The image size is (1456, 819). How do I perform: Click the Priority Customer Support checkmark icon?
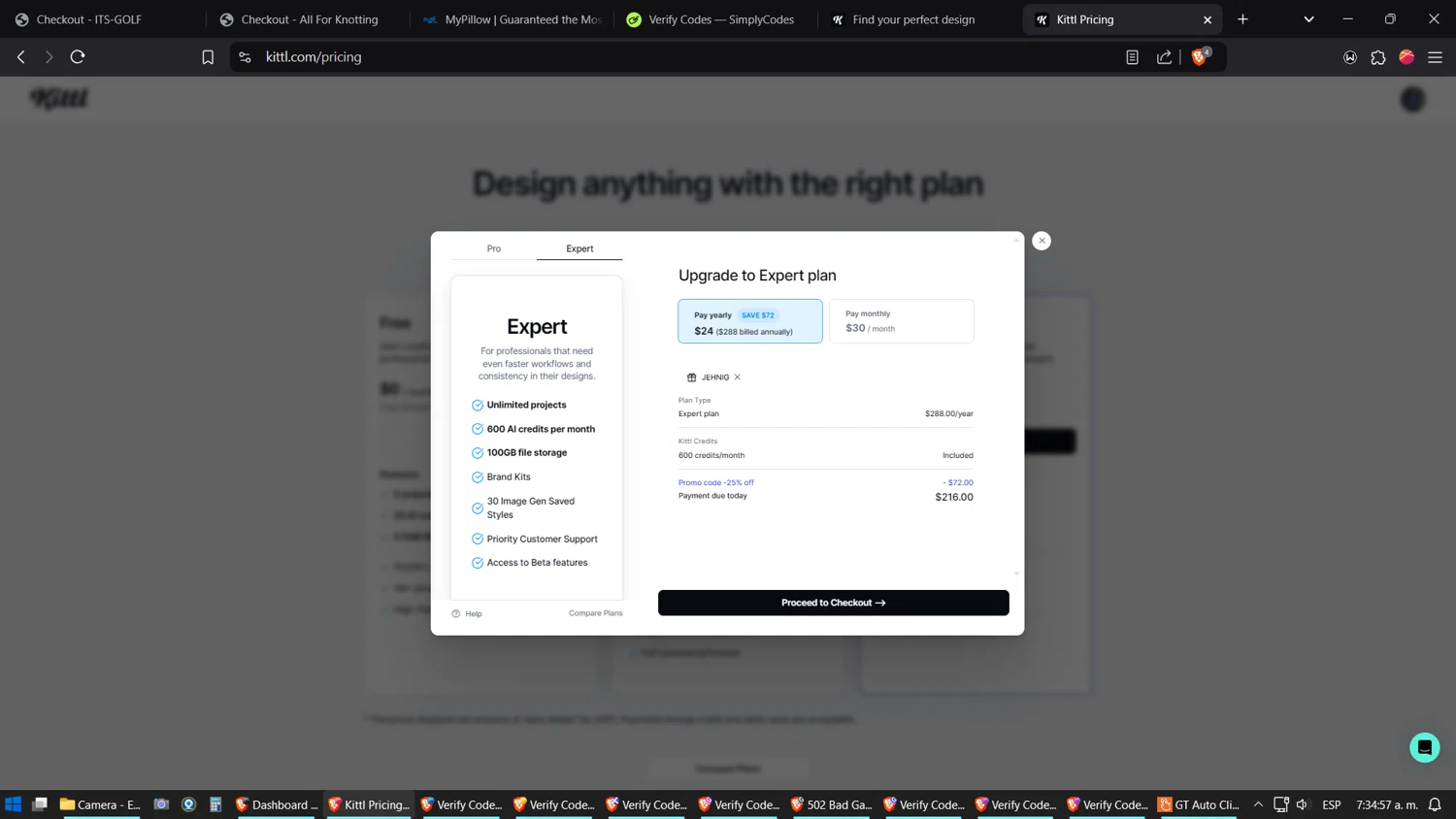coord(478,539)
